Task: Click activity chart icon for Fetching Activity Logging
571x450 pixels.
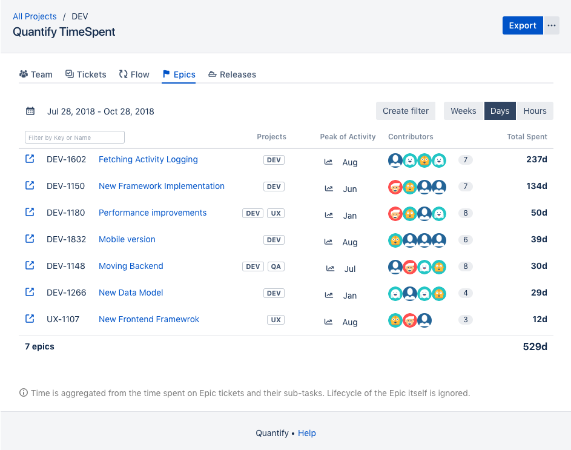Action: (x=328, y=162)
